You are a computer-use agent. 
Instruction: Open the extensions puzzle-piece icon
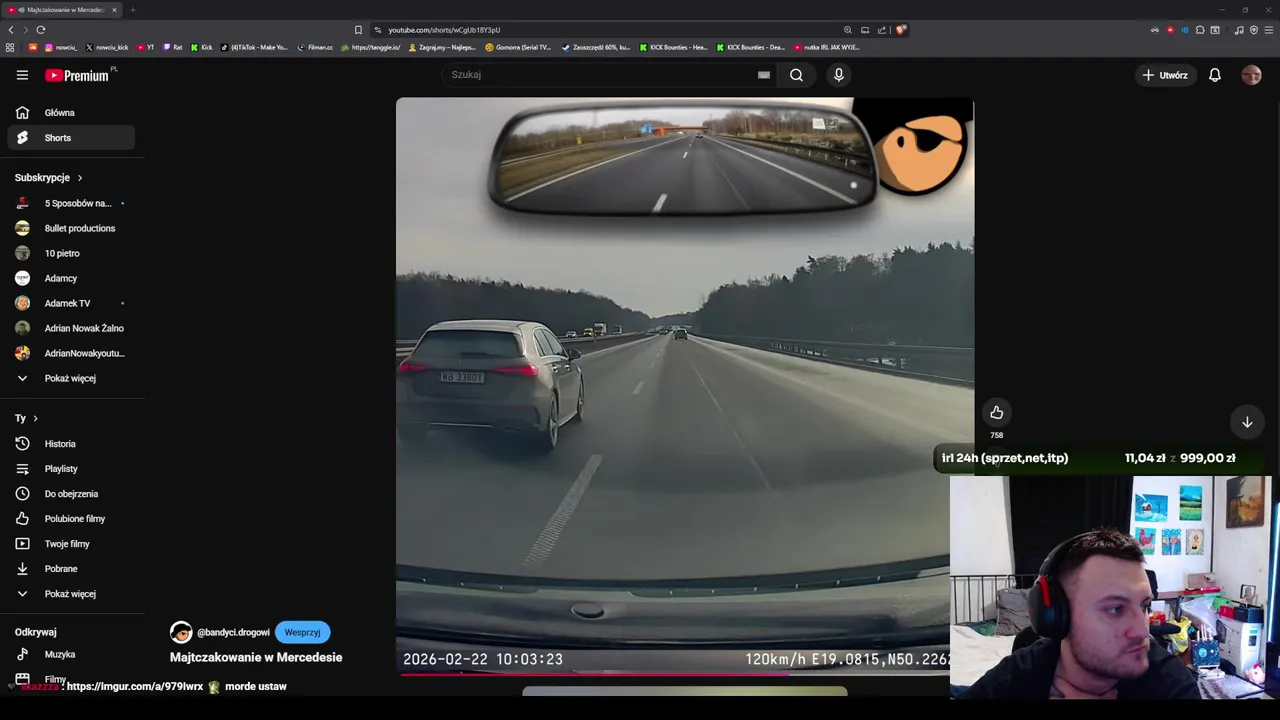pyautogui.click(x=1200, y=30)
